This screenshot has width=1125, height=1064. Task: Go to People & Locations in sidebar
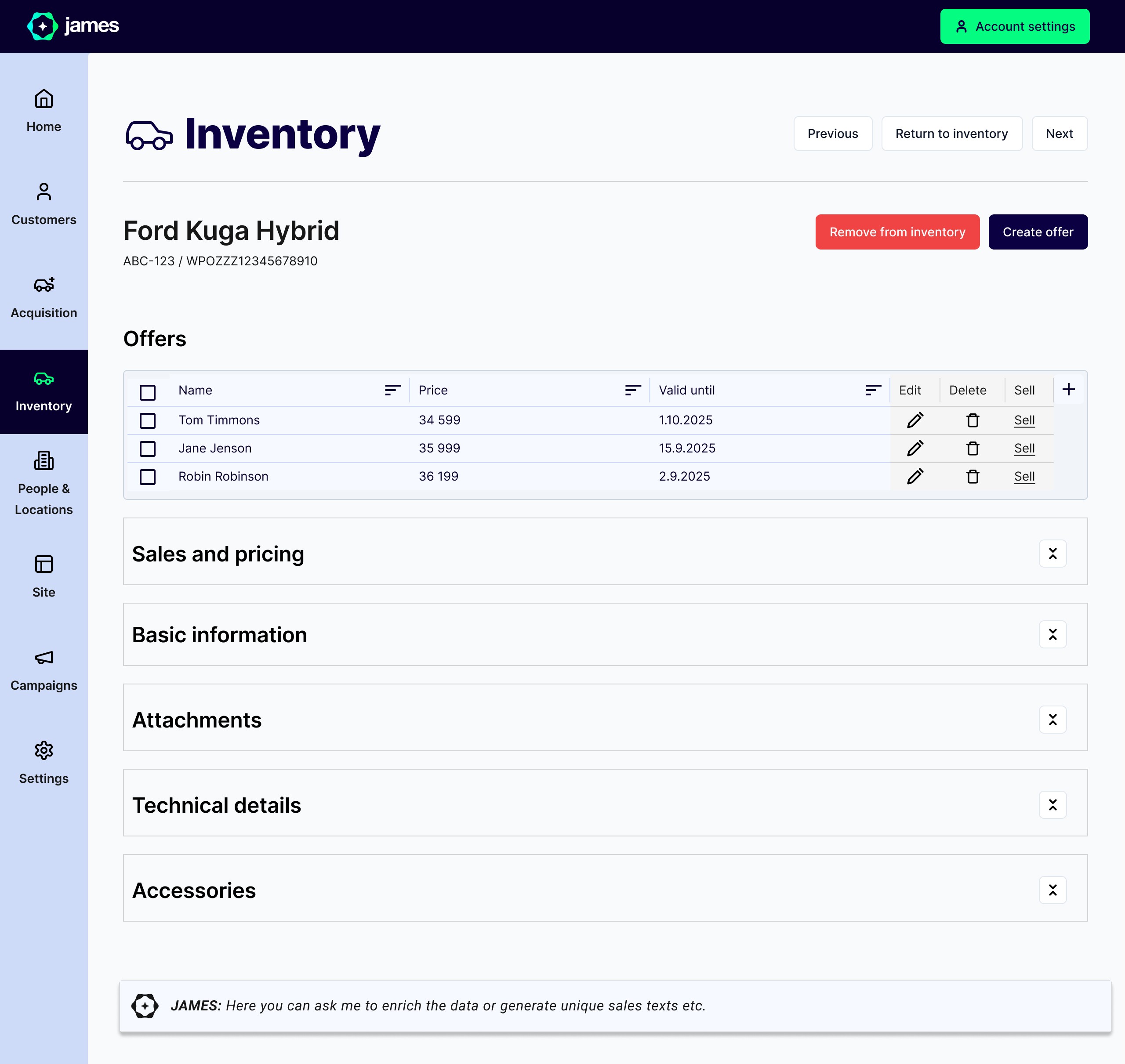44,483
